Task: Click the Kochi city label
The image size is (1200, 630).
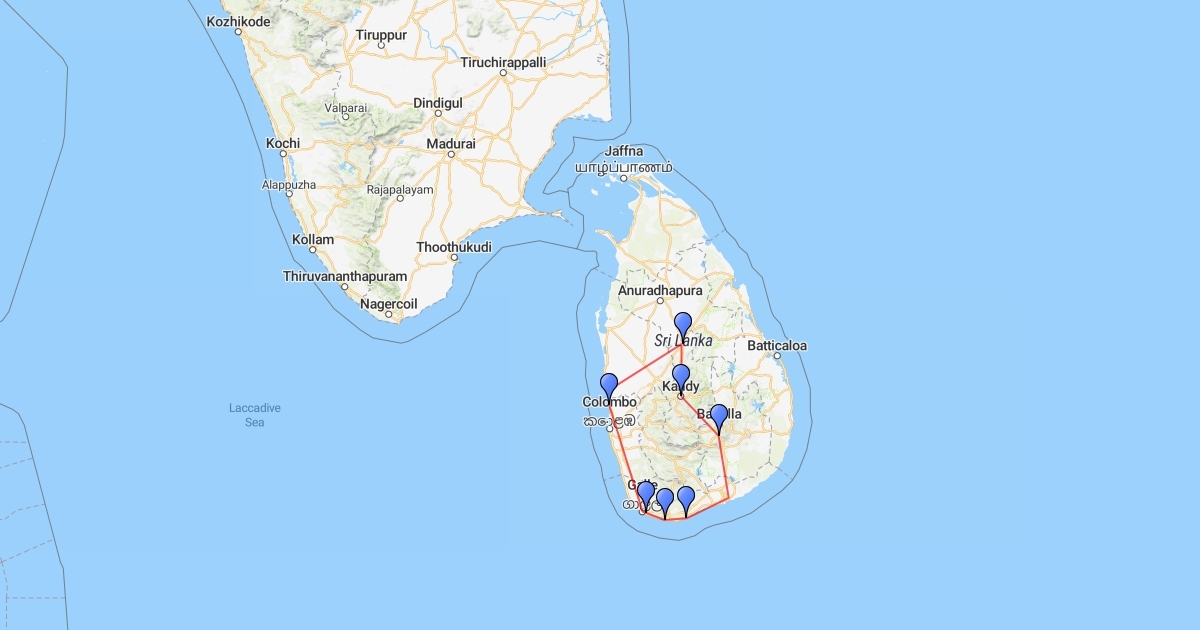Action: coord(283,144)
